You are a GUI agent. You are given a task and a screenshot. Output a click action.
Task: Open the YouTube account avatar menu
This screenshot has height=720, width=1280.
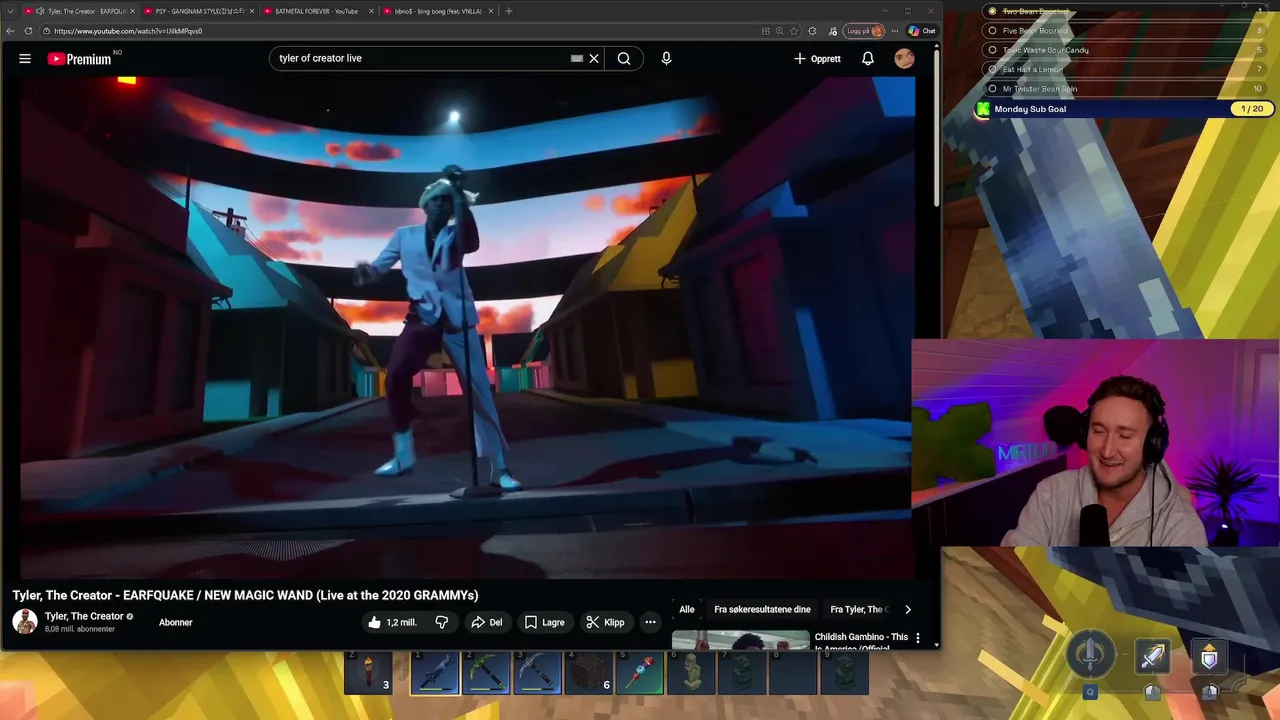click(904, 59)
